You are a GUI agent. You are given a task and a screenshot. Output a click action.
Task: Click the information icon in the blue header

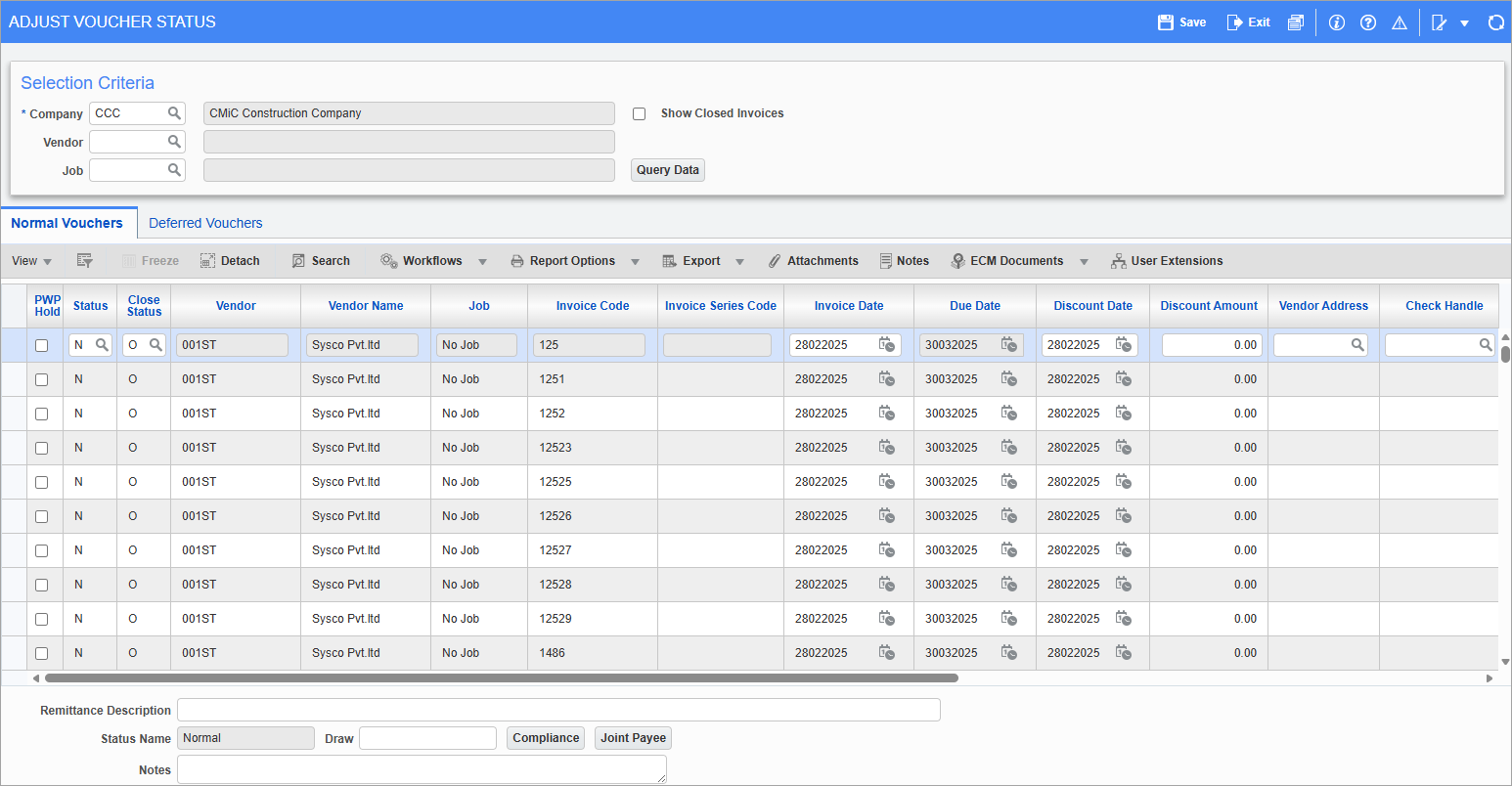[1336, 22]
